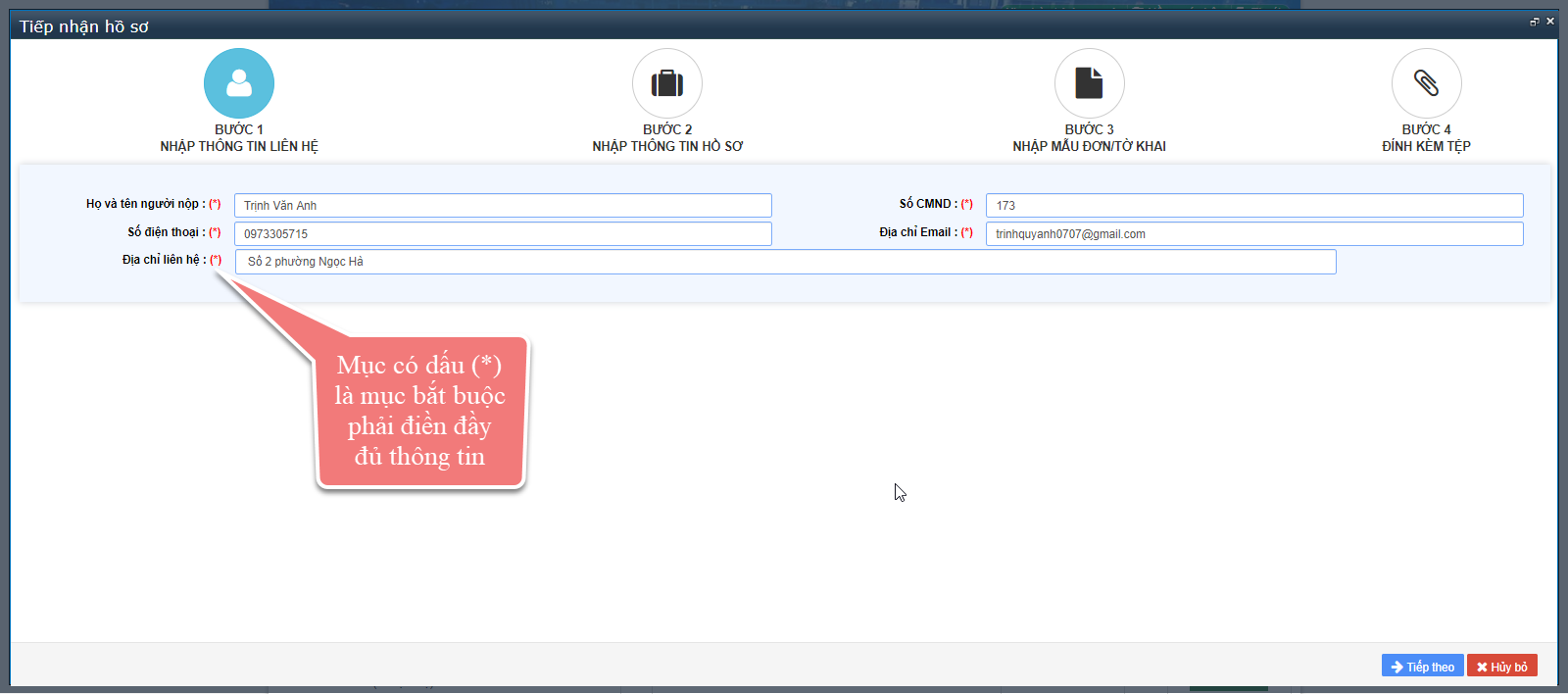Click the Step 1 user profile icon
Screen dimensions: 1568x694
[x=239, y=83]
